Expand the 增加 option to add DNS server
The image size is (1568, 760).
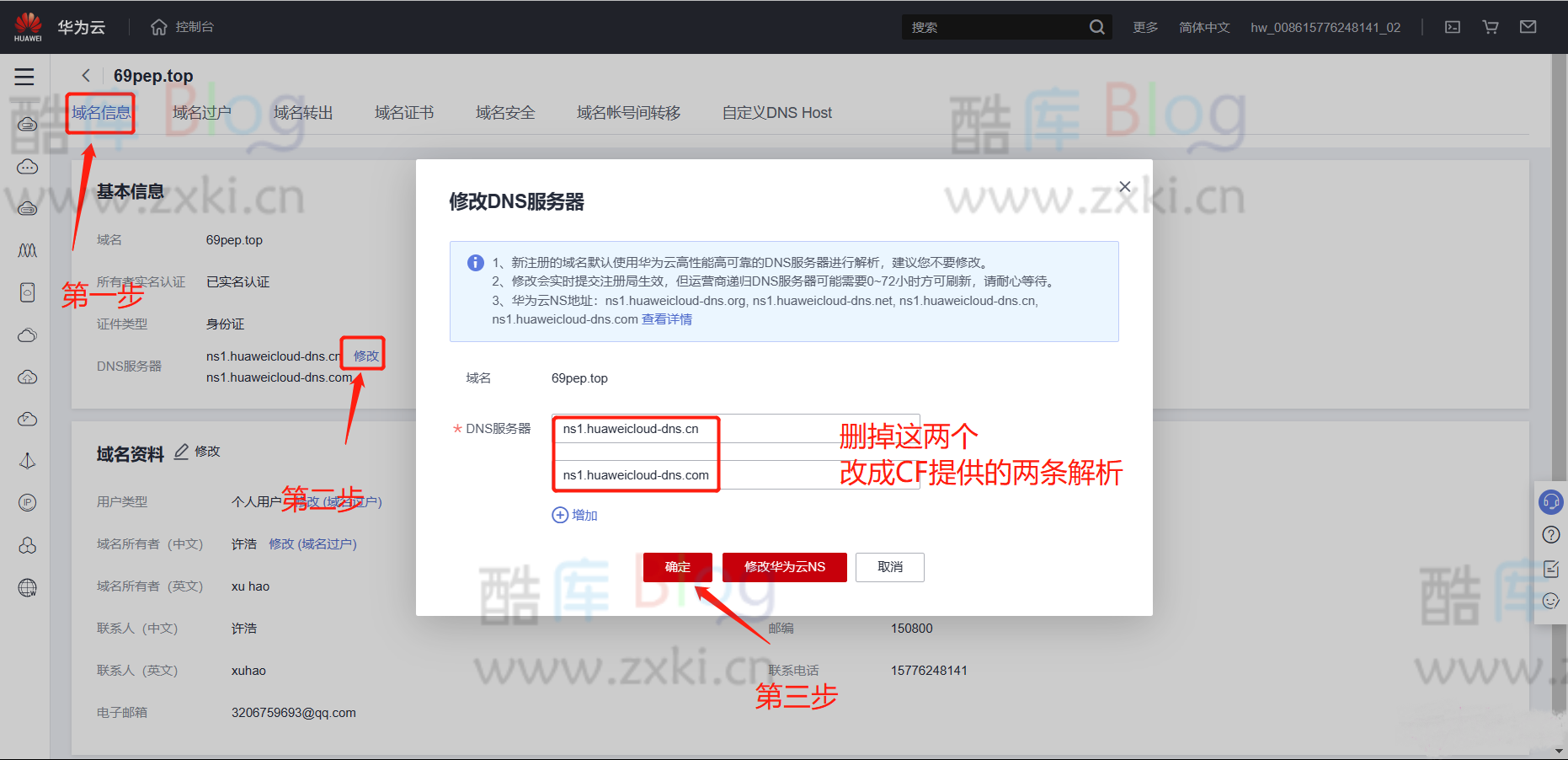[575, 515]
